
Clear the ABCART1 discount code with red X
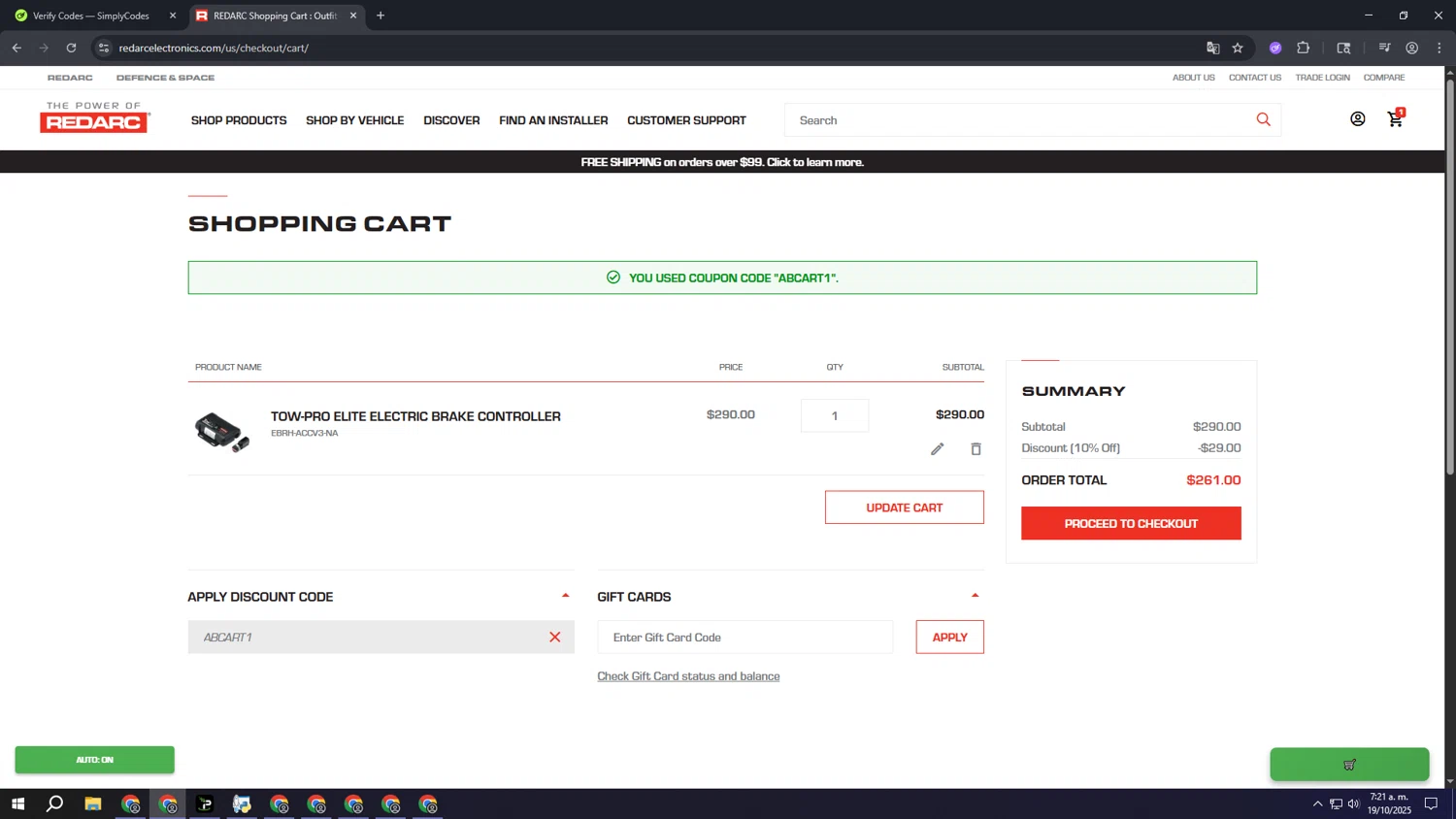(x=555, y=638)
